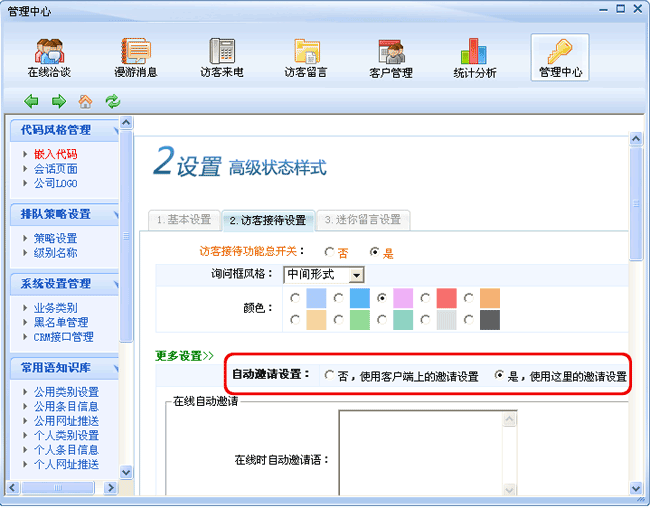Open CRM接口管理 in sidebar
Image resolution: width=650 pixels, height=508 pixels.
[63, 337]
